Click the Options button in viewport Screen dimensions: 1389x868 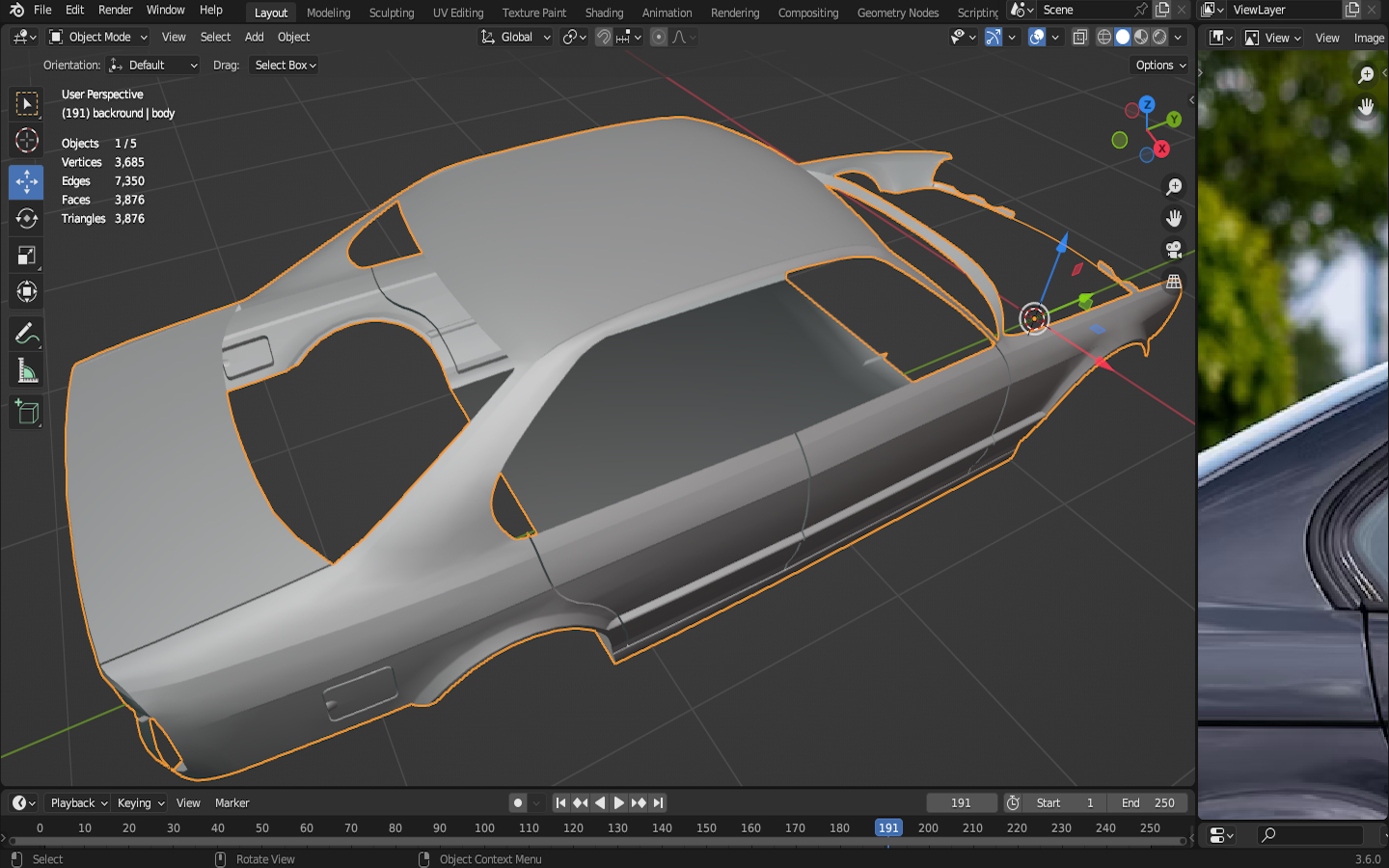[1160, 66]
